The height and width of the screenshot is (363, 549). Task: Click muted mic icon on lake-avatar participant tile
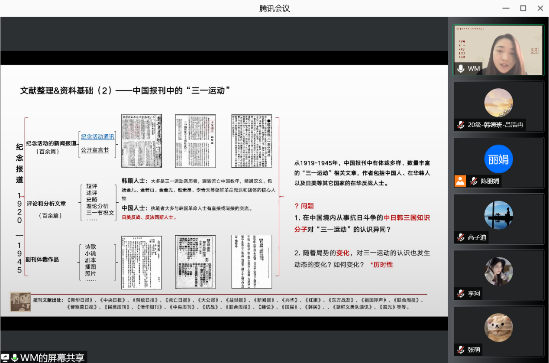click(461, 237)
